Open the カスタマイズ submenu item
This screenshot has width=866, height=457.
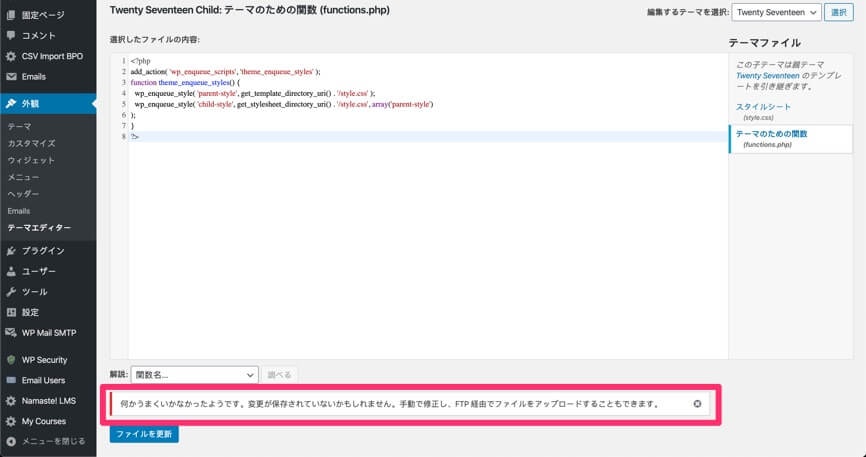pos(31,143)
